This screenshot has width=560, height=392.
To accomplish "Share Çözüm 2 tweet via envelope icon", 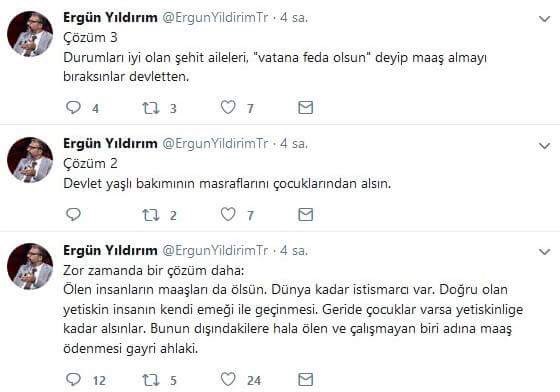I will 306,215.
